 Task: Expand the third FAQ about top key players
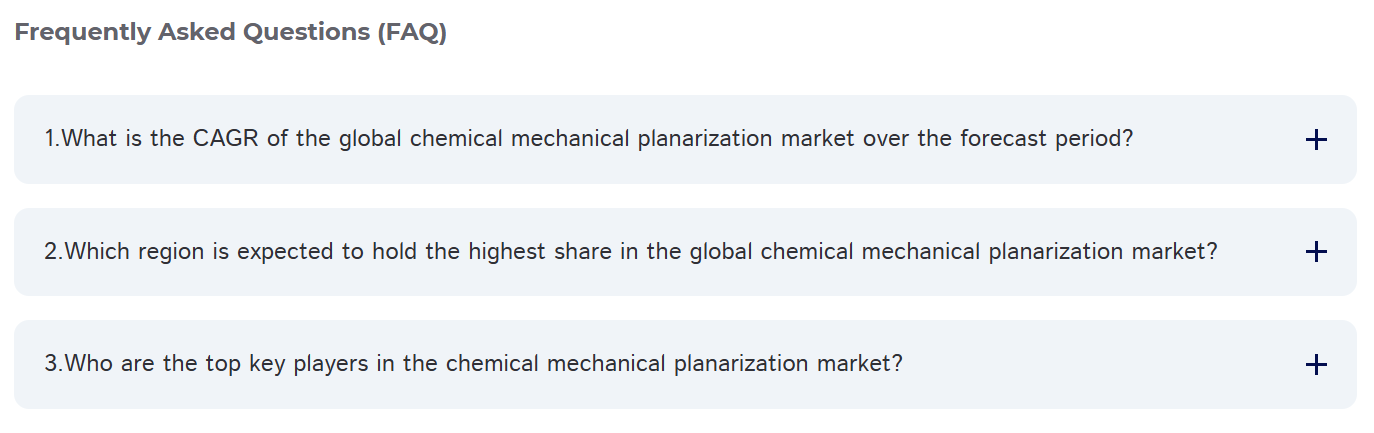(x=685, y=364)
